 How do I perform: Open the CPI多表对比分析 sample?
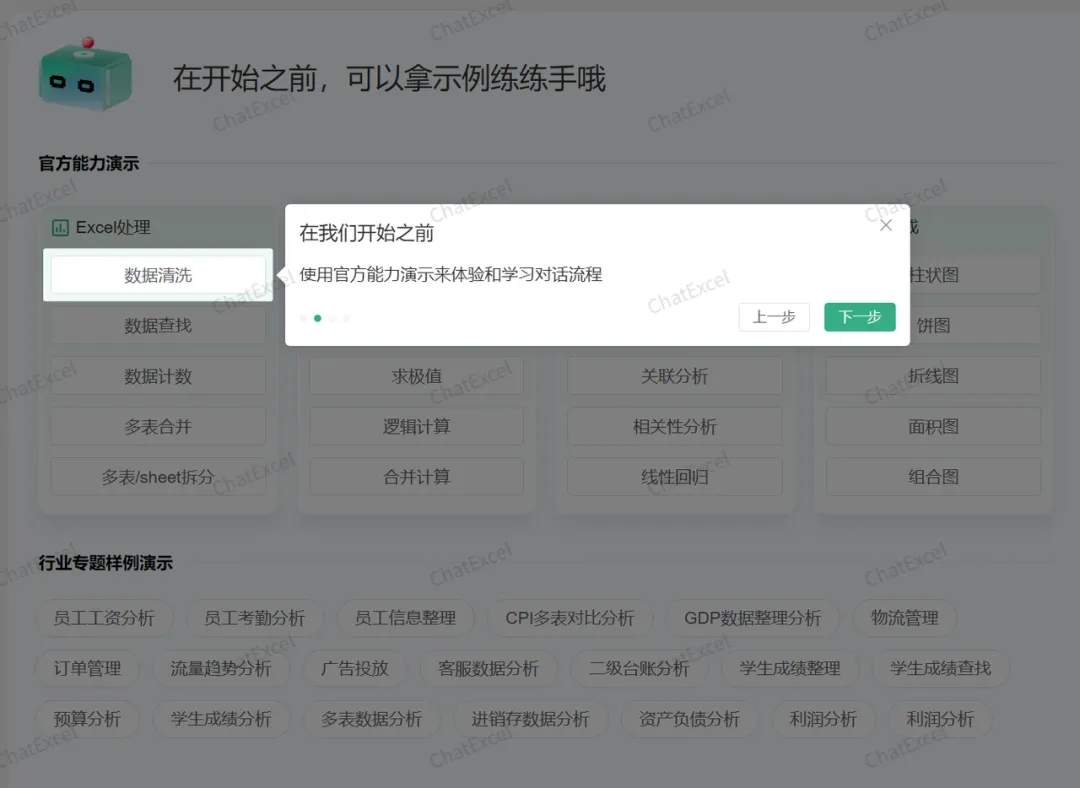[x=570, y=618]
